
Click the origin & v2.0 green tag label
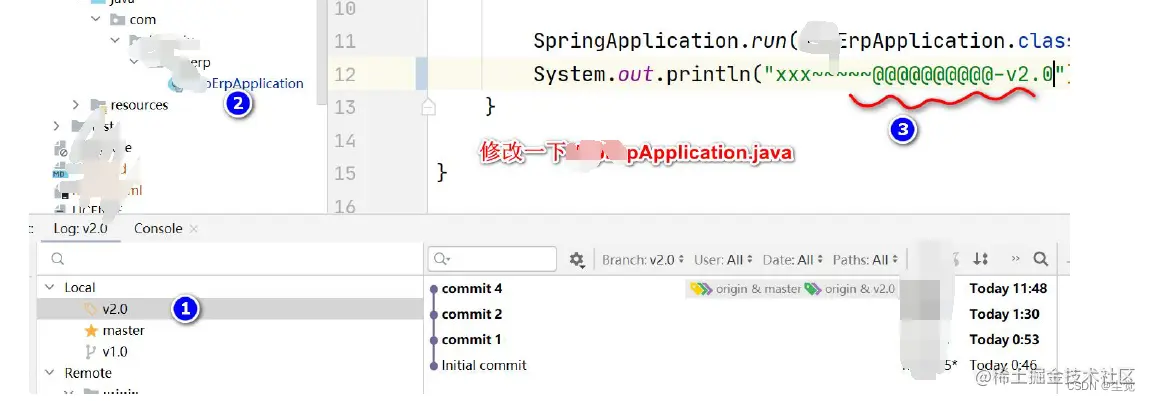click(849, 289)
